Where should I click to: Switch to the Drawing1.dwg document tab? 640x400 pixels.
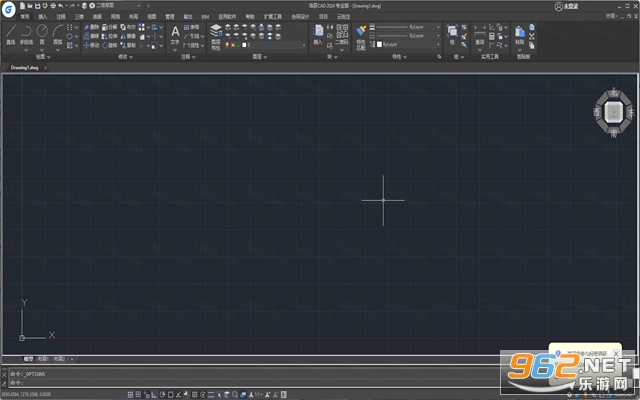(24, 68)
